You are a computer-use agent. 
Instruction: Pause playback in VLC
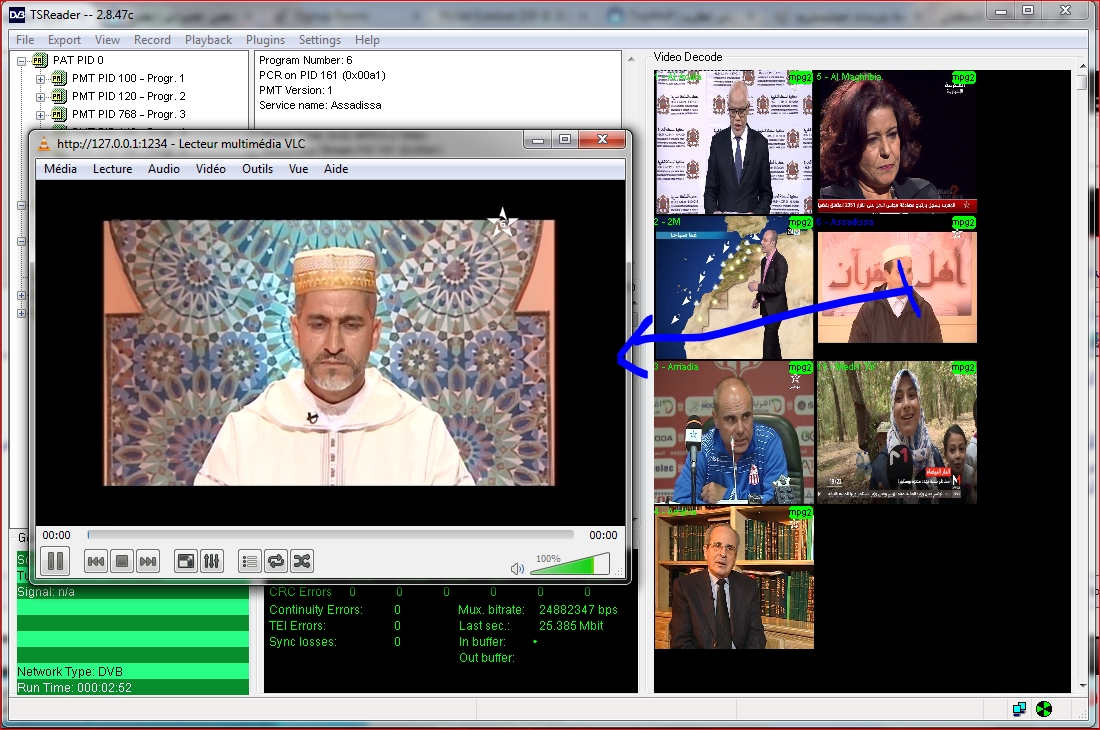(55, 561)
